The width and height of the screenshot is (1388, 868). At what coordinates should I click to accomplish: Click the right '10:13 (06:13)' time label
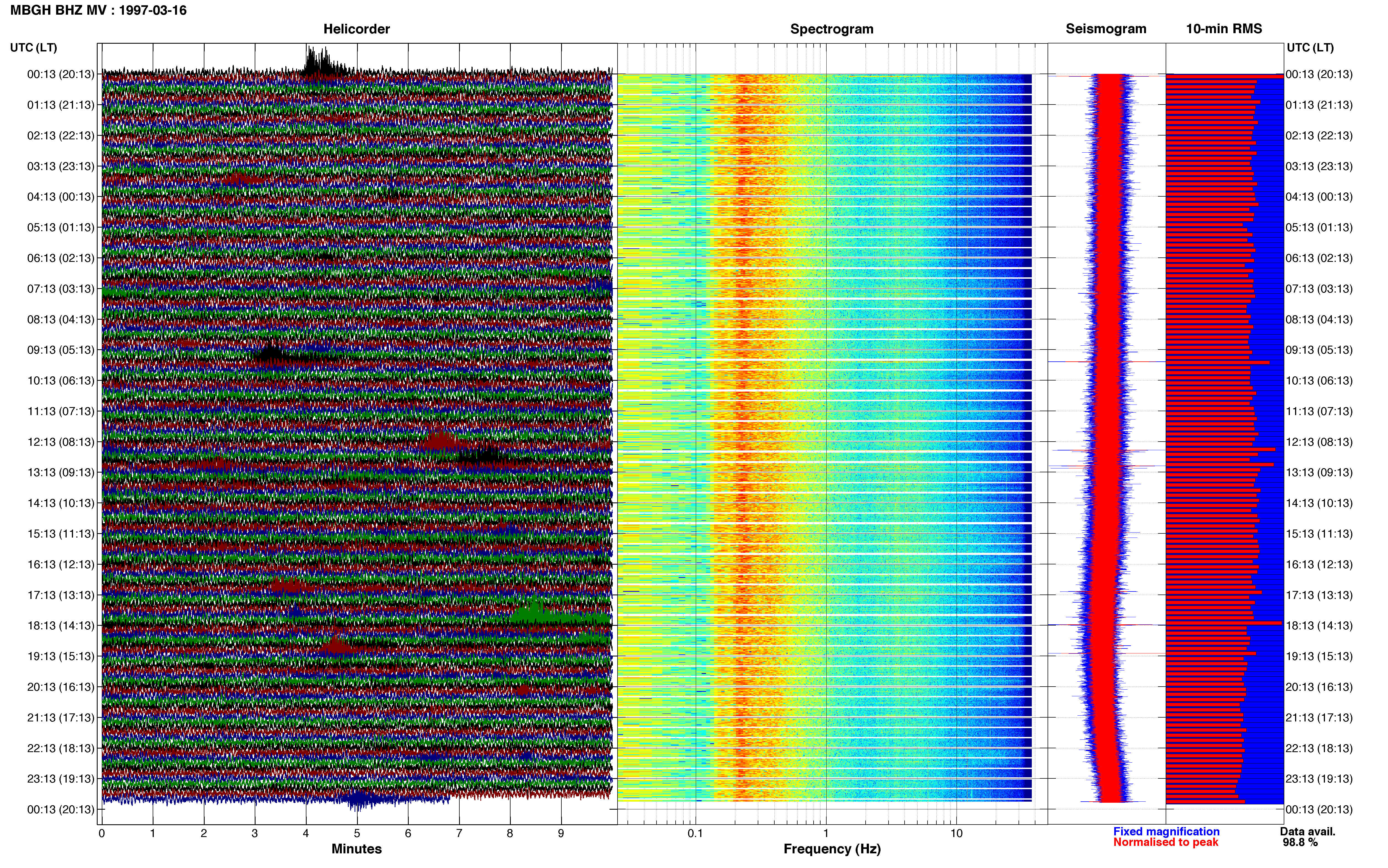[1319, 380]
